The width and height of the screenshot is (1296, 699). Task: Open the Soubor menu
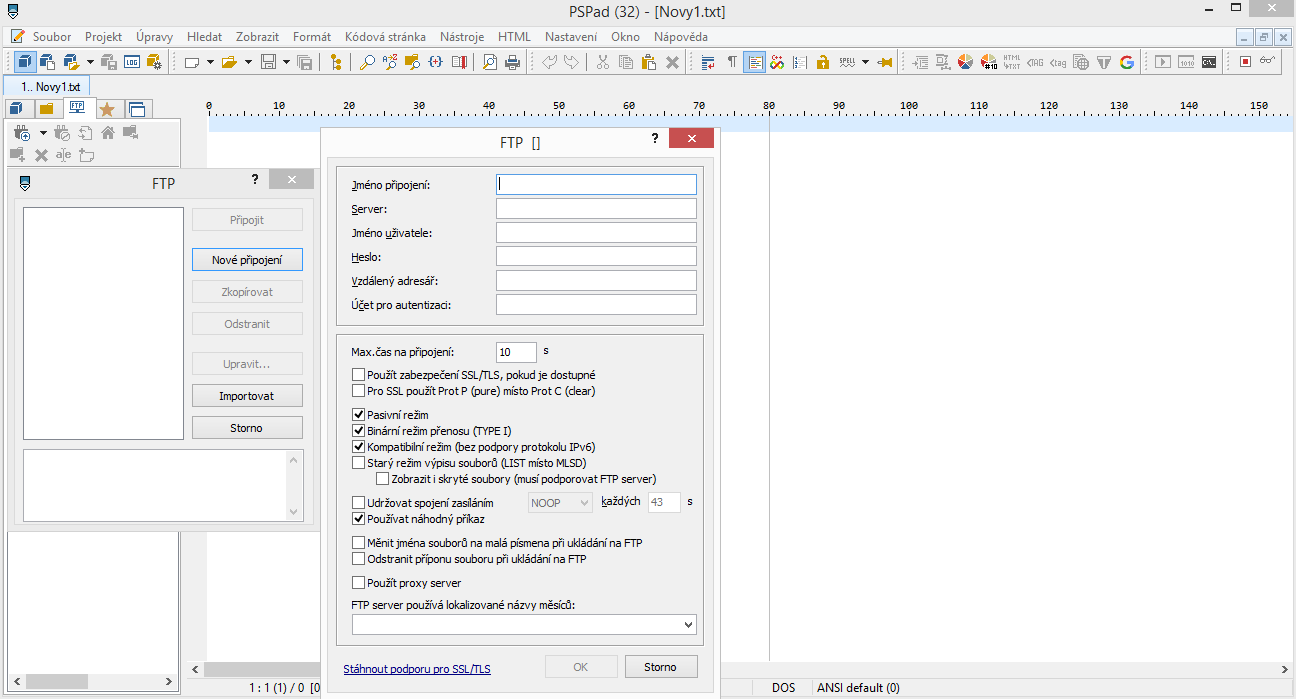click(52, 37)
